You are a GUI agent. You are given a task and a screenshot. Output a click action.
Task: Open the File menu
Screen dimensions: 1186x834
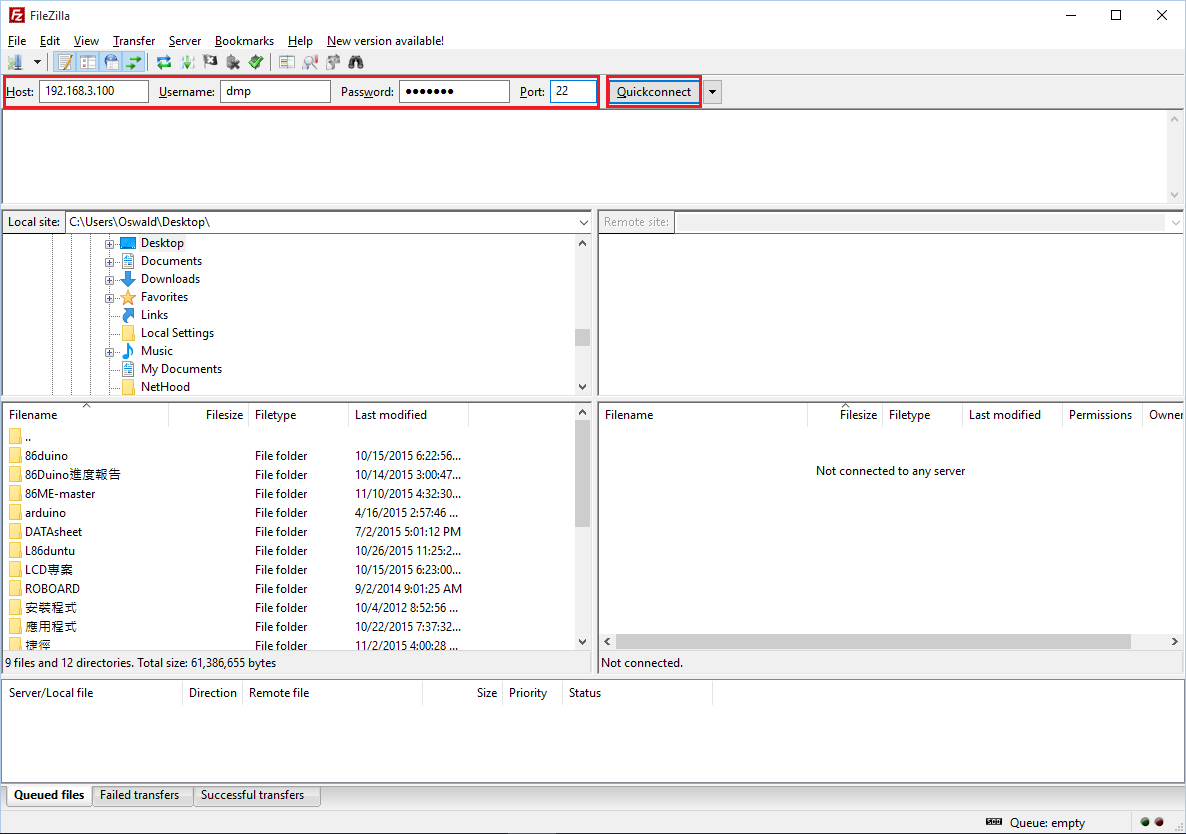click(17, 41)
